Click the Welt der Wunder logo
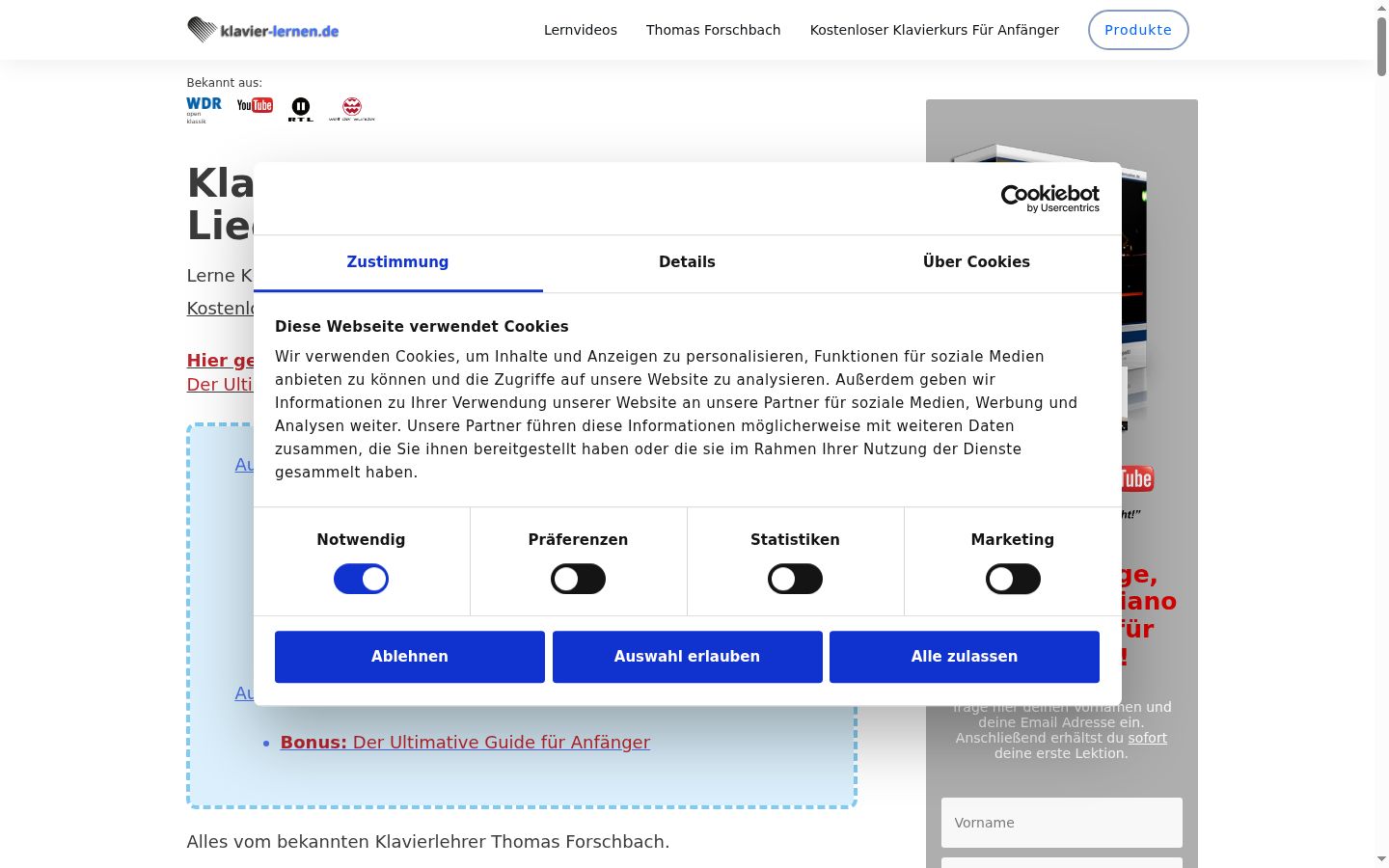 point(352,109)
